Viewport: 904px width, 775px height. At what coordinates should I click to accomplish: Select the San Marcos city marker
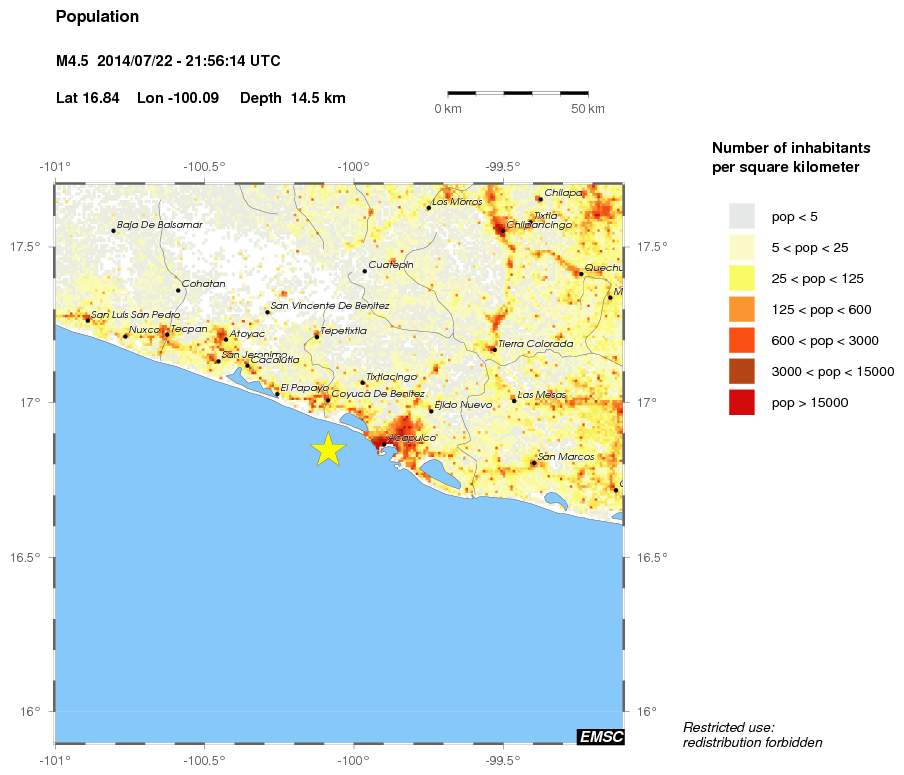tap(534, 463)
